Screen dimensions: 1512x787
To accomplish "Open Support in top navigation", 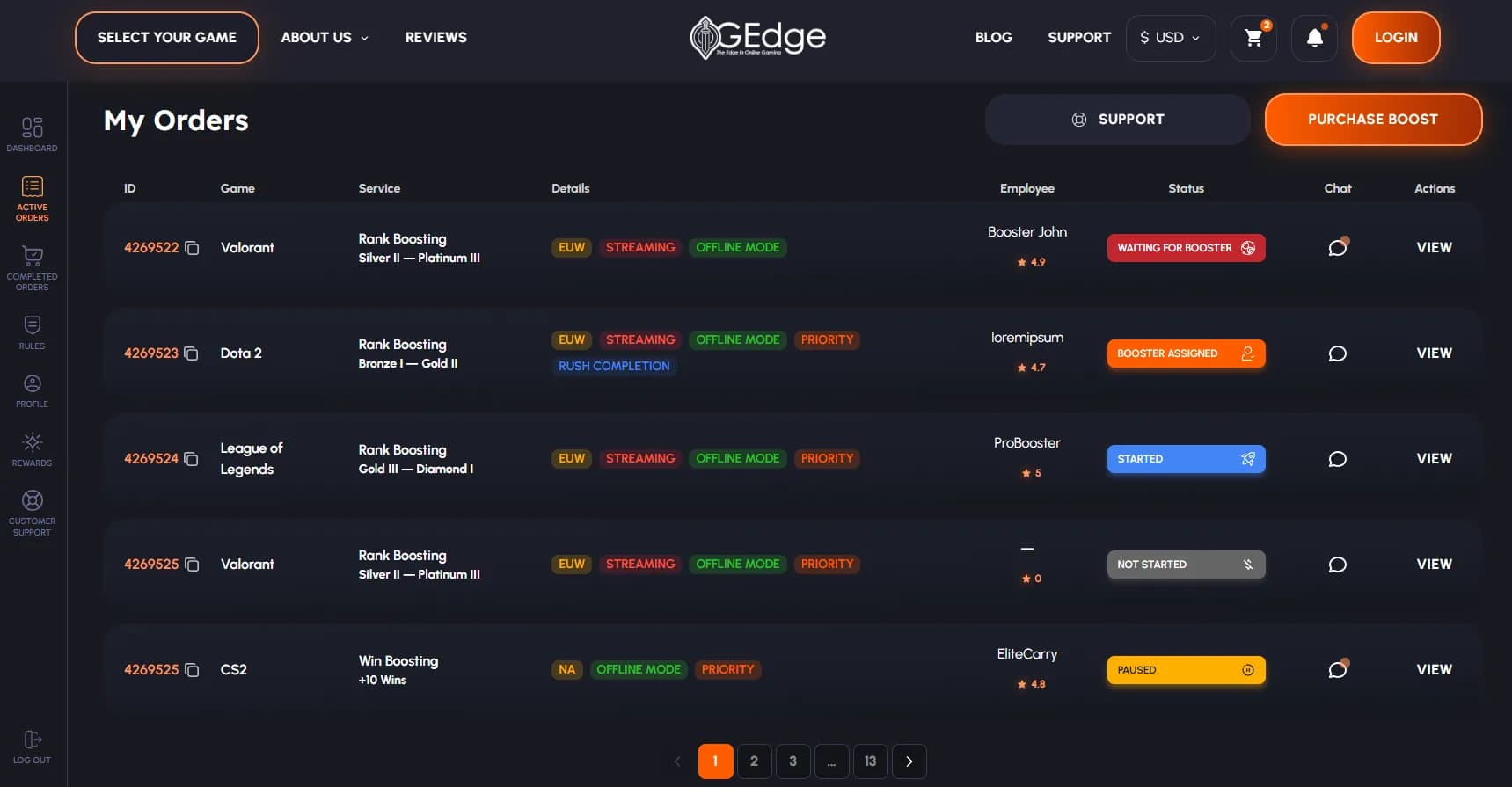I will tap(1079, 38).
